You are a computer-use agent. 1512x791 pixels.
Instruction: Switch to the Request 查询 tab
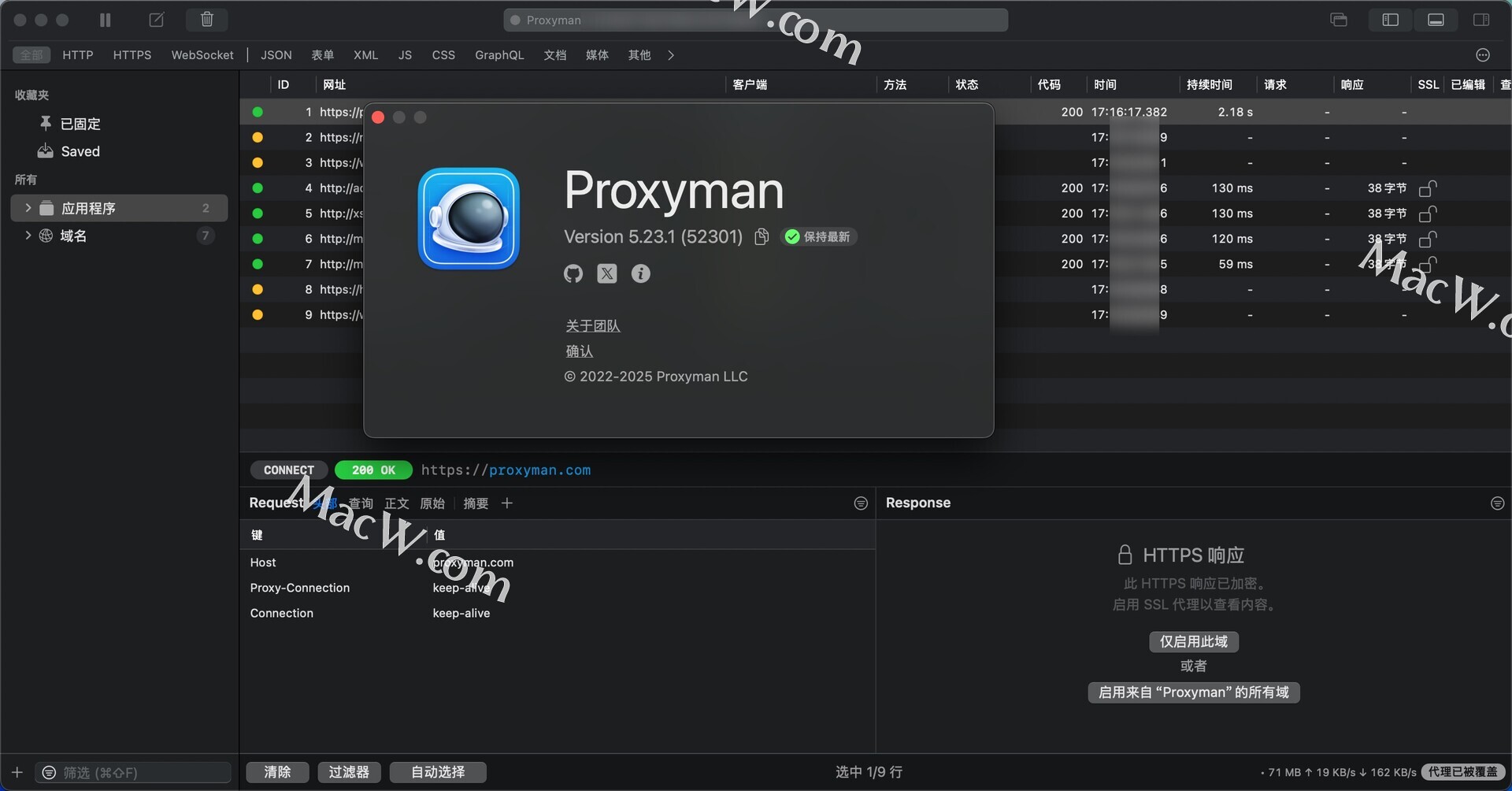tap(361, 503)
